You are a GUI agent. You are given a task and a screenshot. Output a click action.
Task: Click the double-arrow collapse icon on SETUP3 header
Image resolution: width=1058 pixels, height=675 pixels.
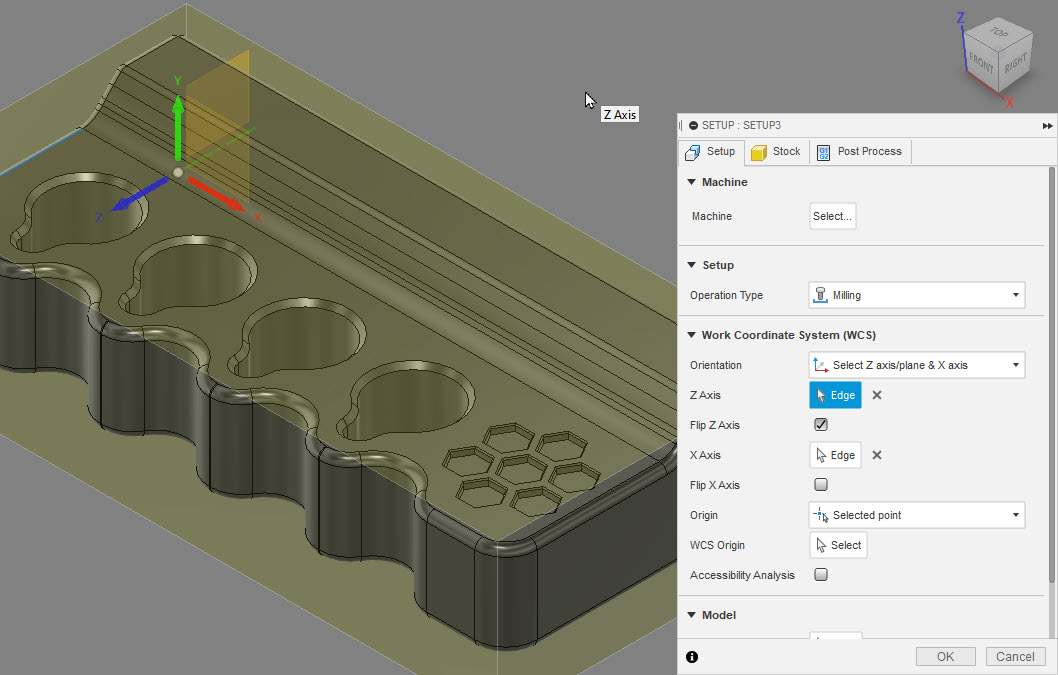tap(1046, 125)
